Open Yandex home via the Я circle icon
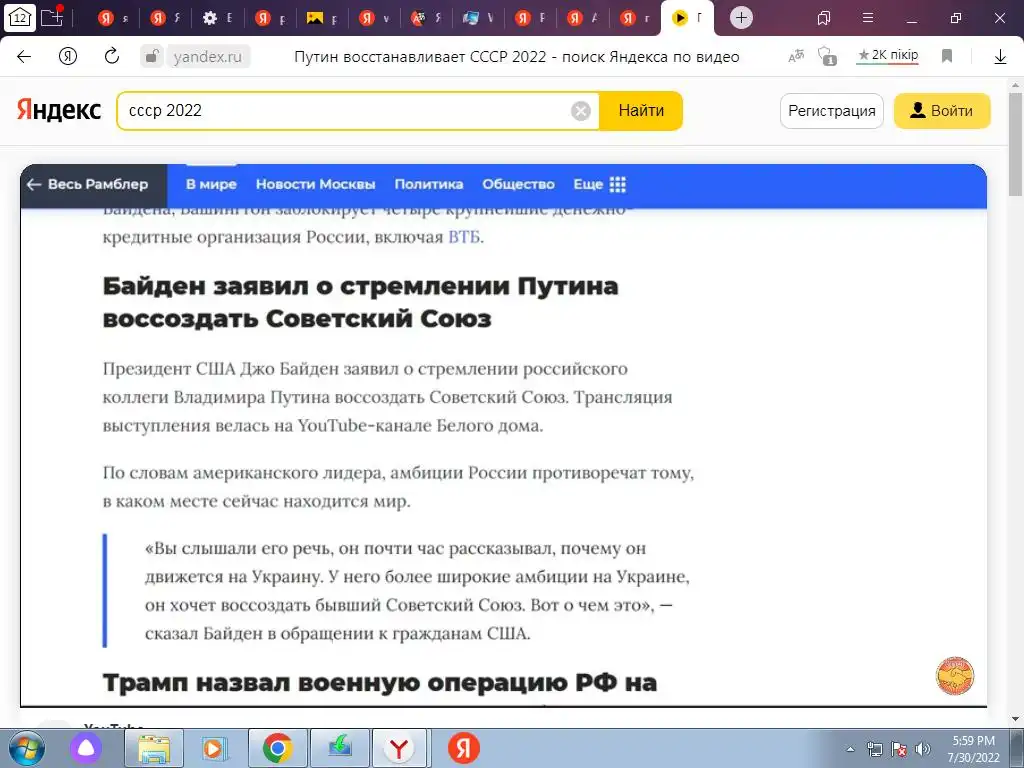The height and width of the screenshot is (768, 1024). coord(68,57)
